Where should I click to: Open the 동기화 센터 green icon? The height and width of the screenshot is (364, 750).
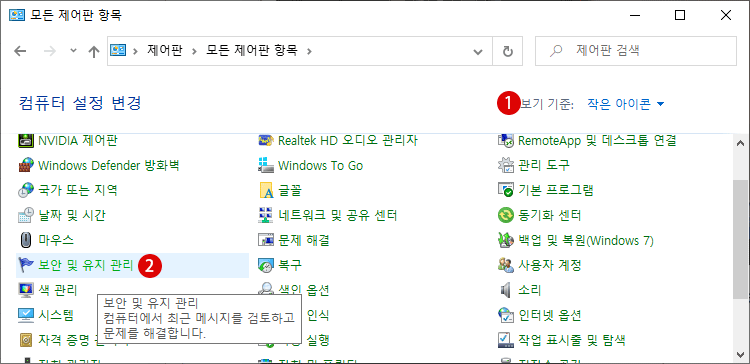tap(506, 215)
